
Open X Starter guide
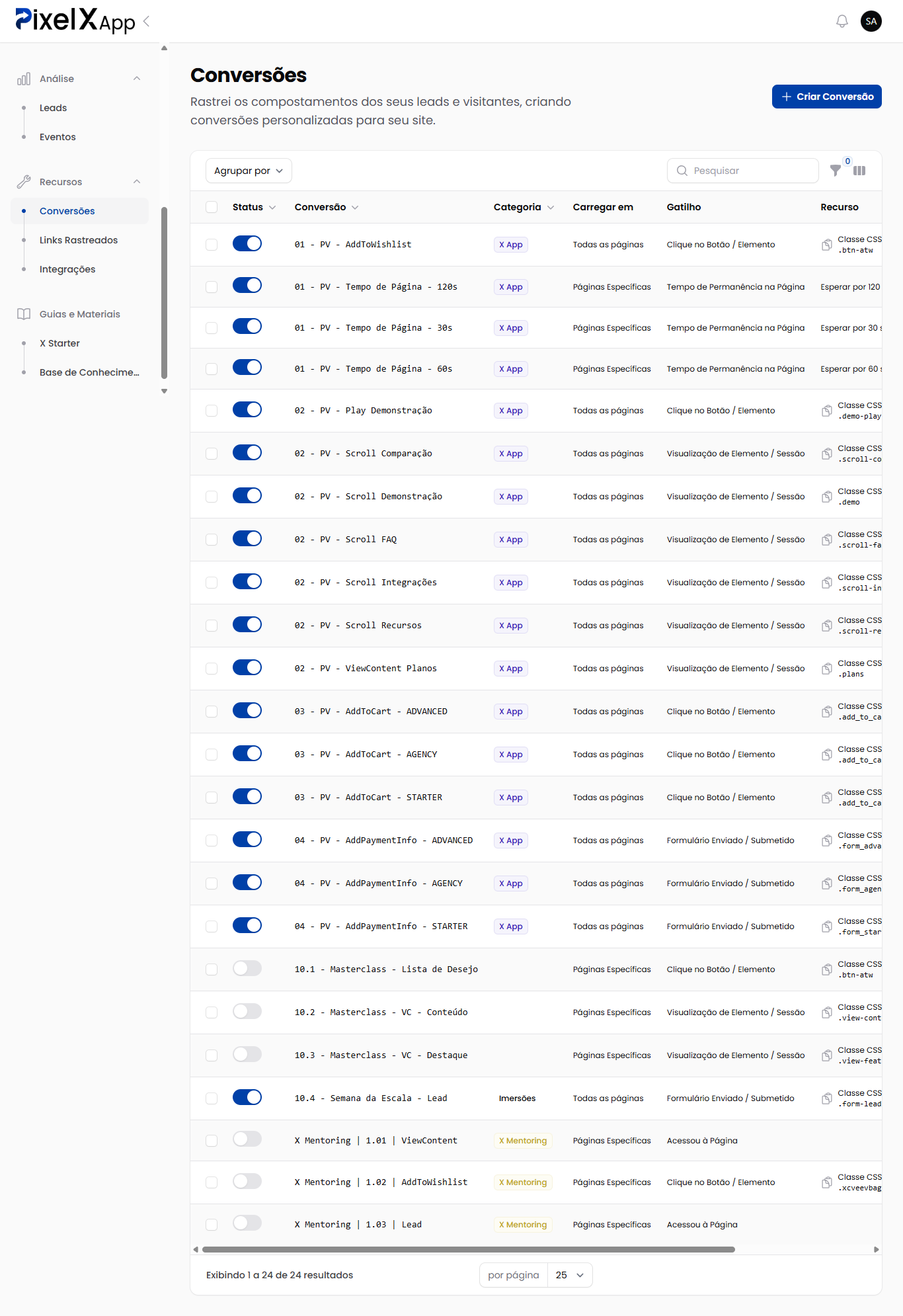point(59,343)
